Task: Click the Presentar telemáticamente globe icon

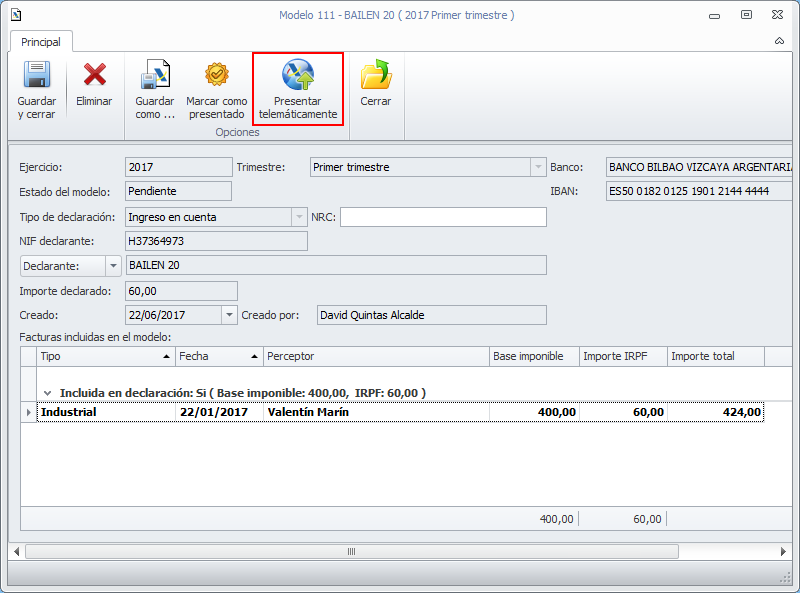Action: (298, 75)
